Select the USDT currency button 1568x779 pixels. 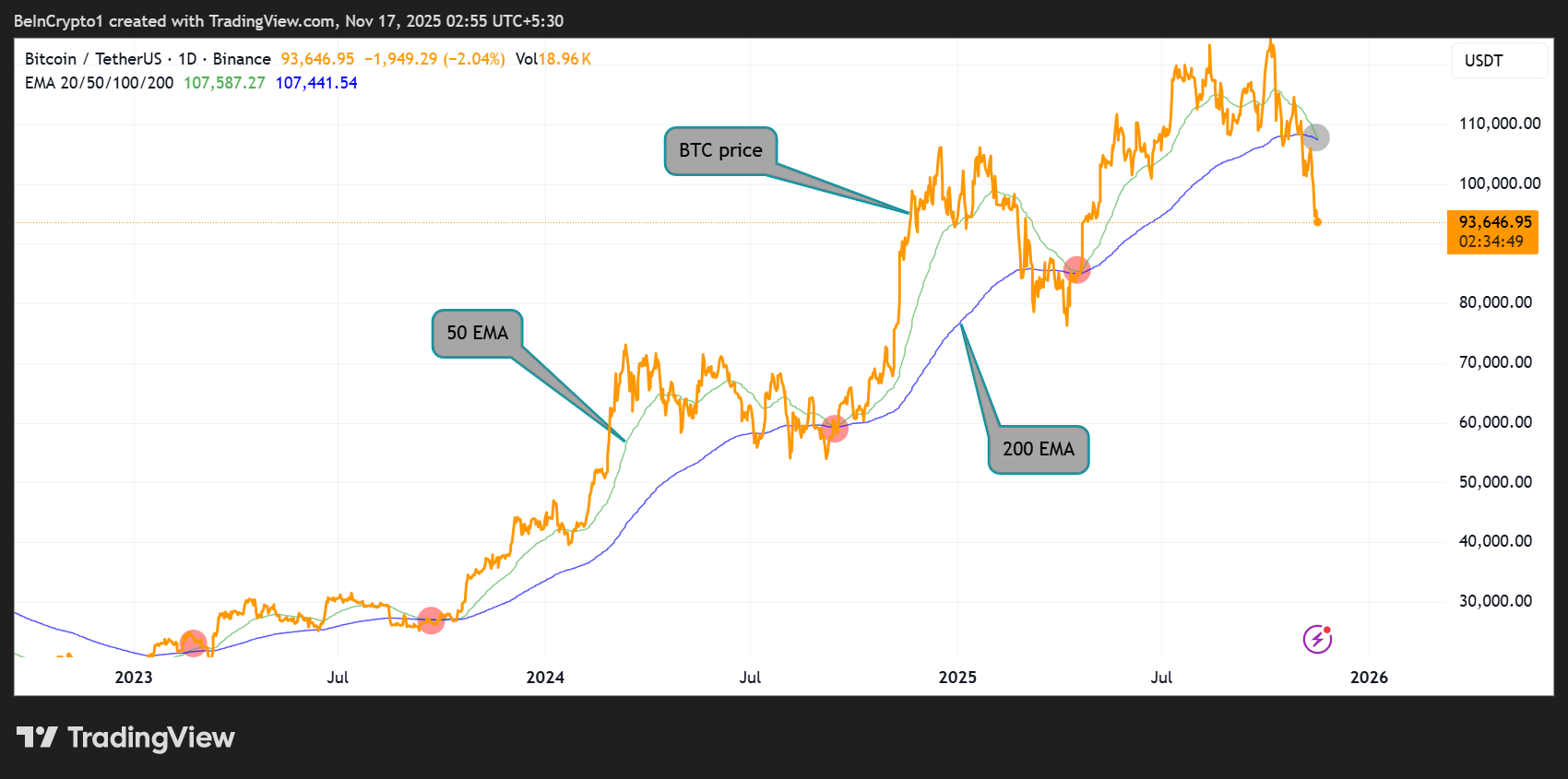coord(1498,60)
